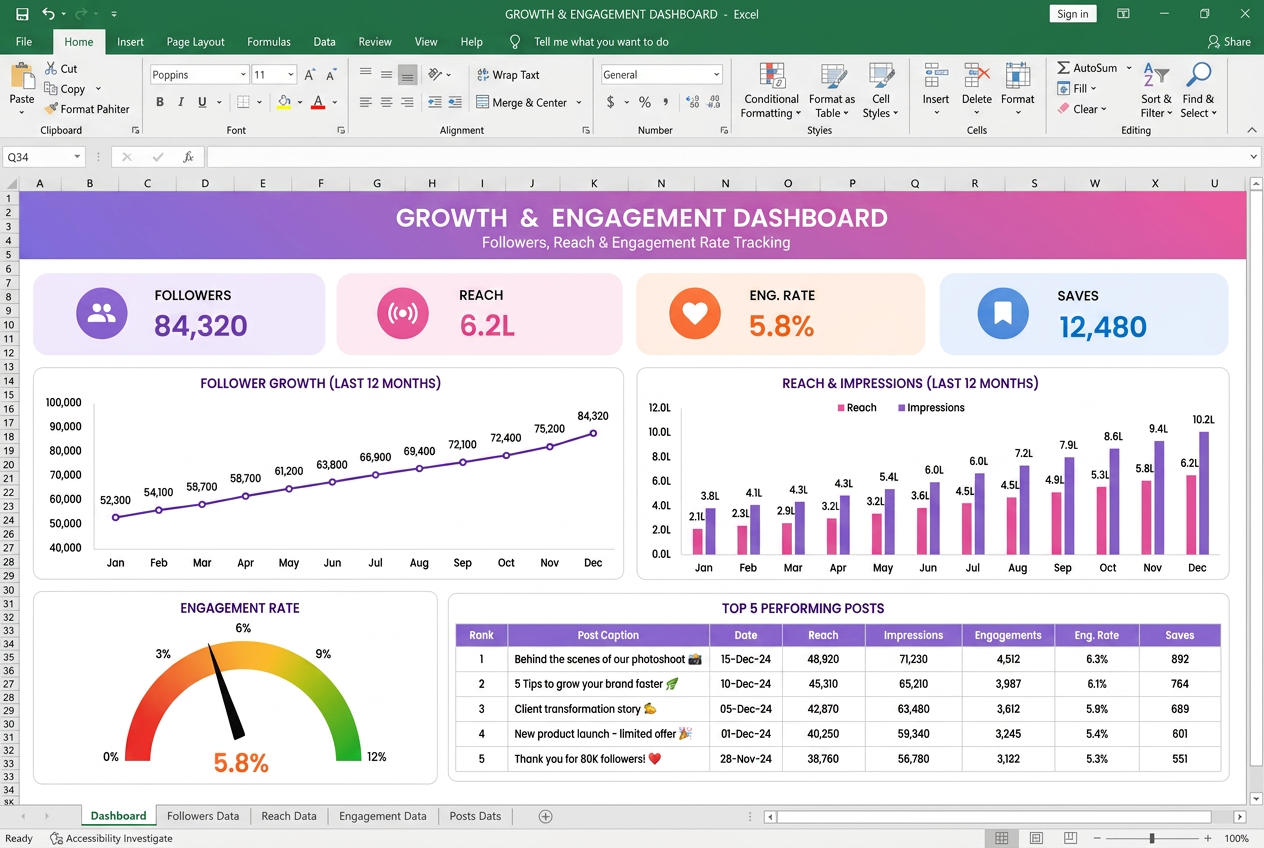Switch to the Page Layout tab

[x=195, y=42]
